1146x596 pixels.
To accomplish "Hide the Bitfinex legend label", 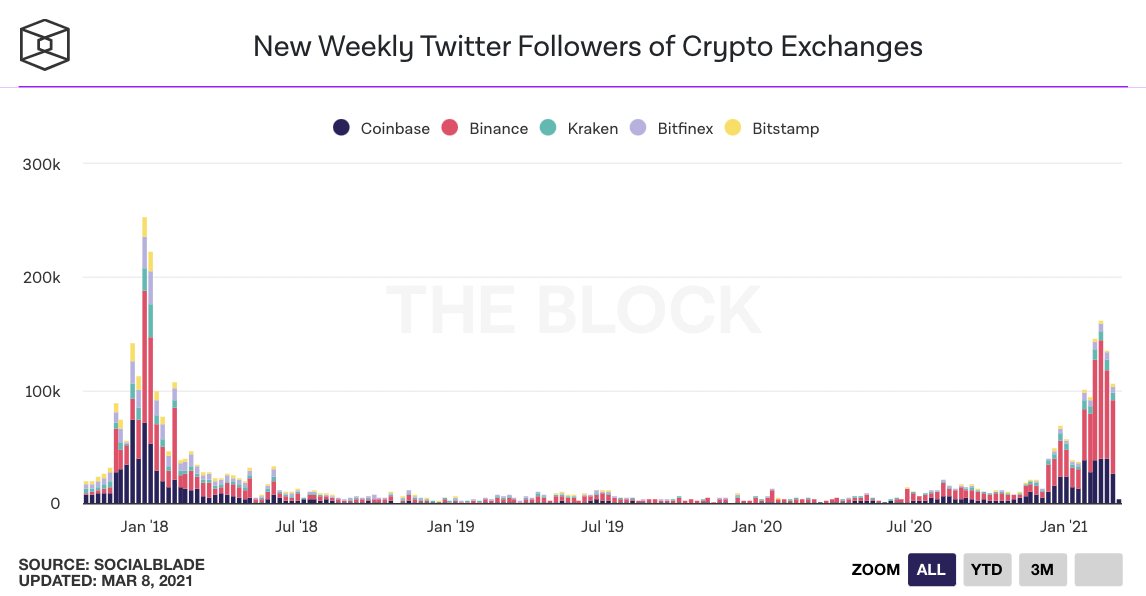I will (685, 128).
